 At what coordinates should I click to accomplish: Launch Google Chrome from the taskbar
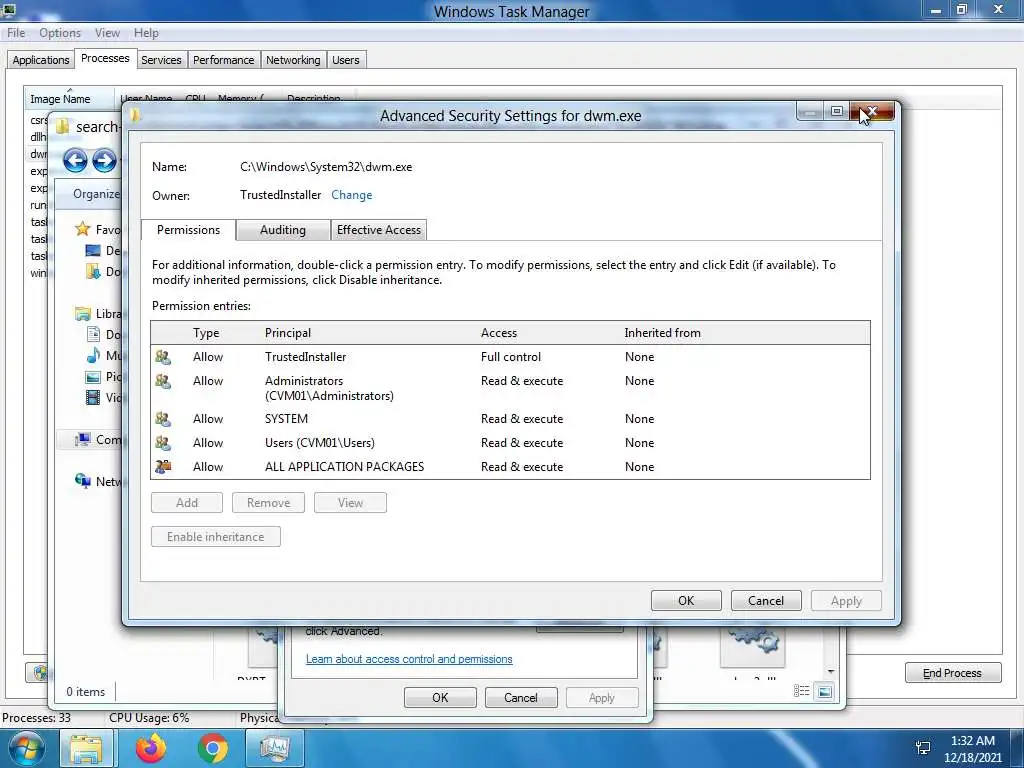[212, 748]
